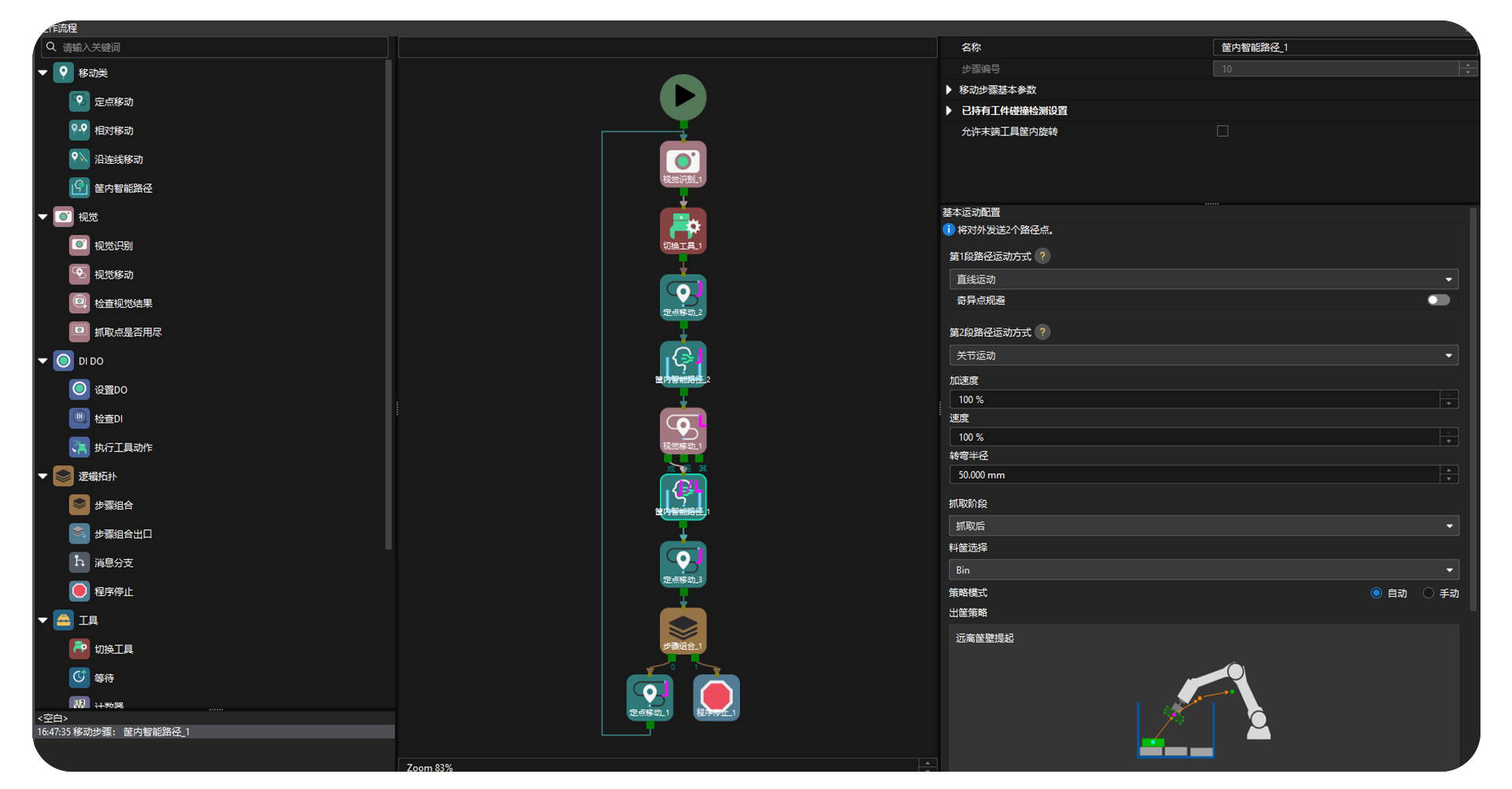Select the 程序停止_1 red stop node
1512x789 pixels.
(x=716, y=697)
